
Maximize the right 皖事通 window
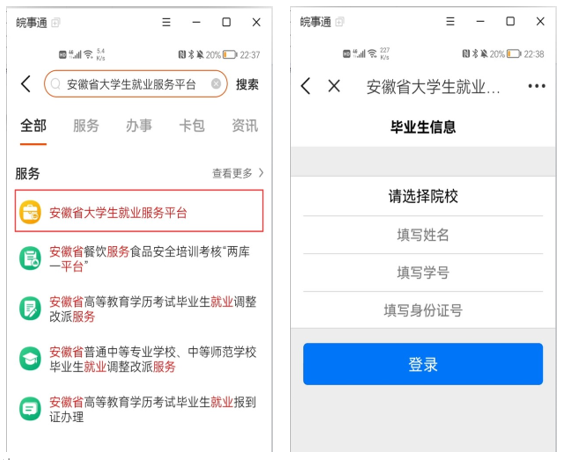510,21
